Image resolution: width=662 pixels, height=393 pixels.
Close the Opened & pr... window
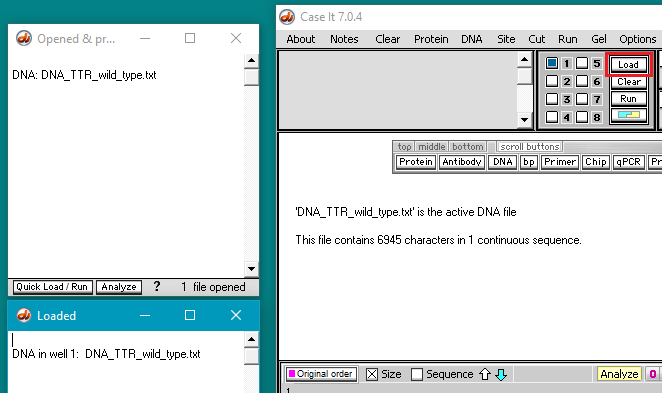(236, 38)
